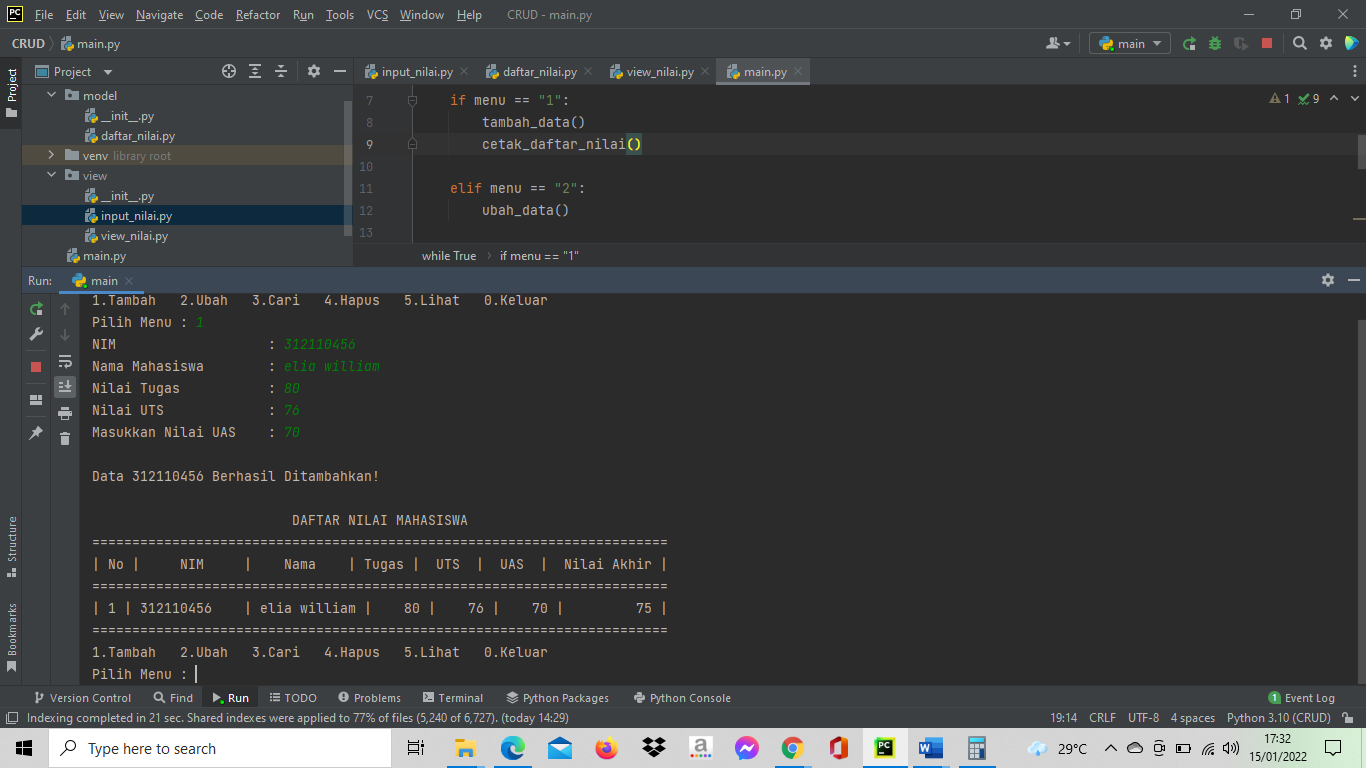Open Search Everywhere magnifier

pyautogui.click(x=1301, y=44)
